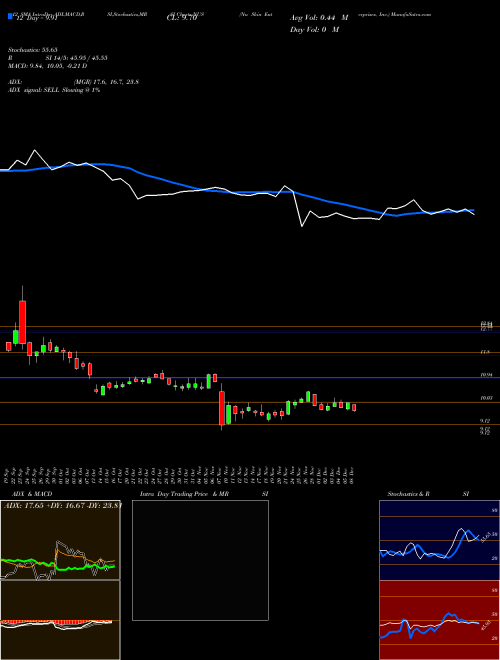500x660 pixels.
Task: Click 'RSI 14/3: 45.95 / 45.33' text
Action: 58,58
